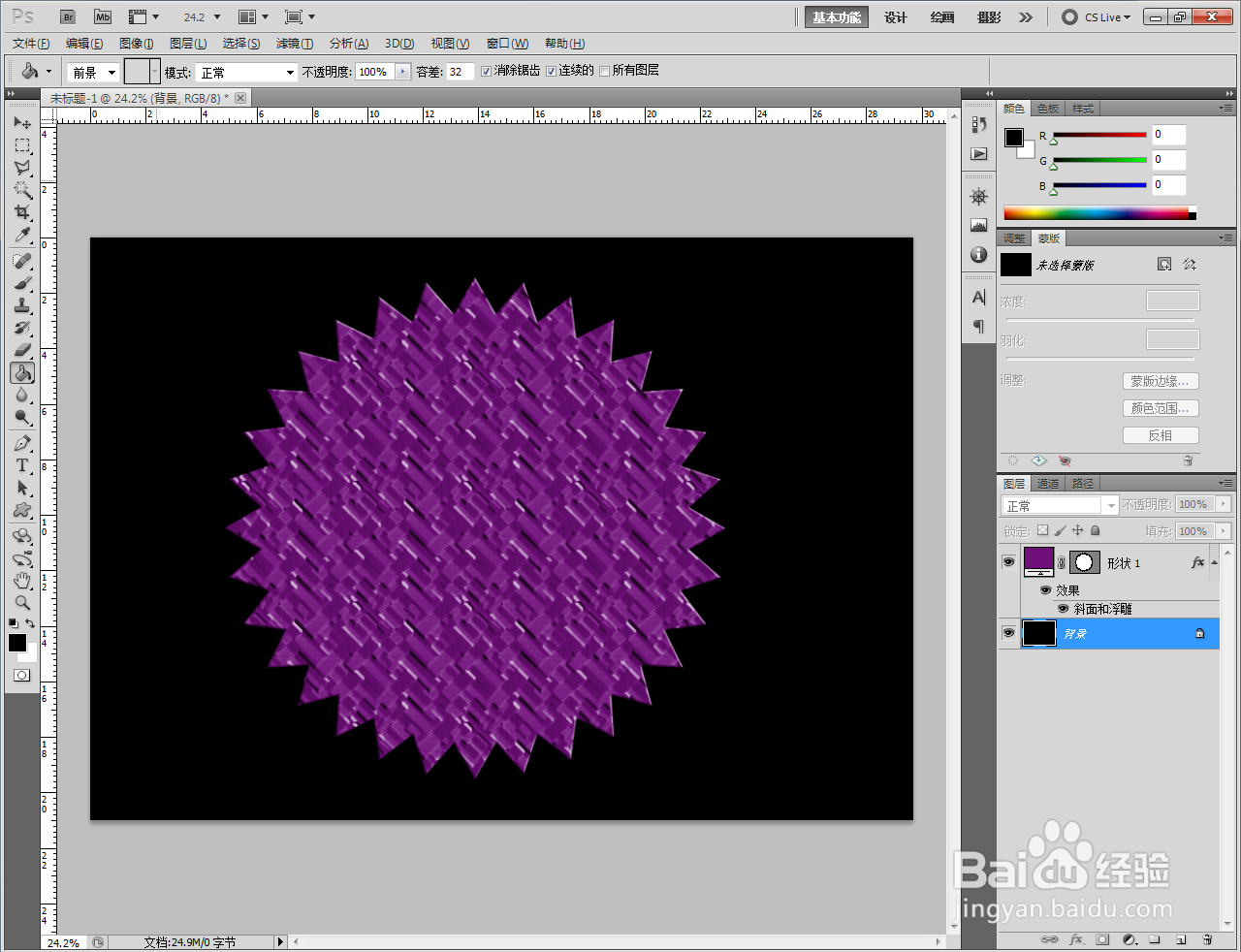Select the Brush tool
The image size is (1241, 952).
(x=22, y=283)
